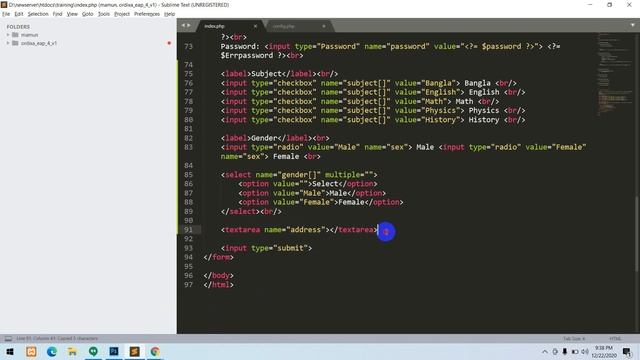Close the index.php tab
The width and height of the screenshot is (640, 360).
(255, 26)
